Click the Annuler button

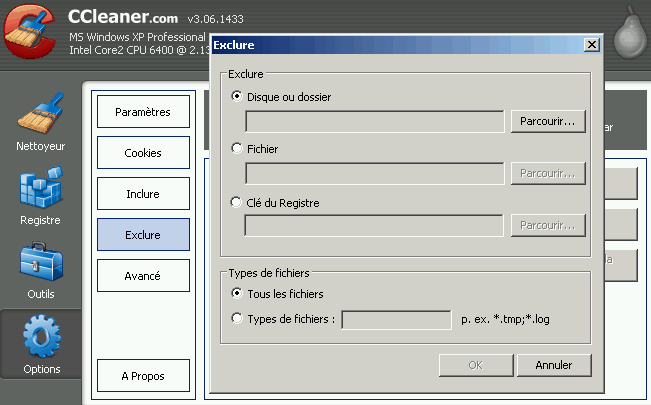coord(554,365)
